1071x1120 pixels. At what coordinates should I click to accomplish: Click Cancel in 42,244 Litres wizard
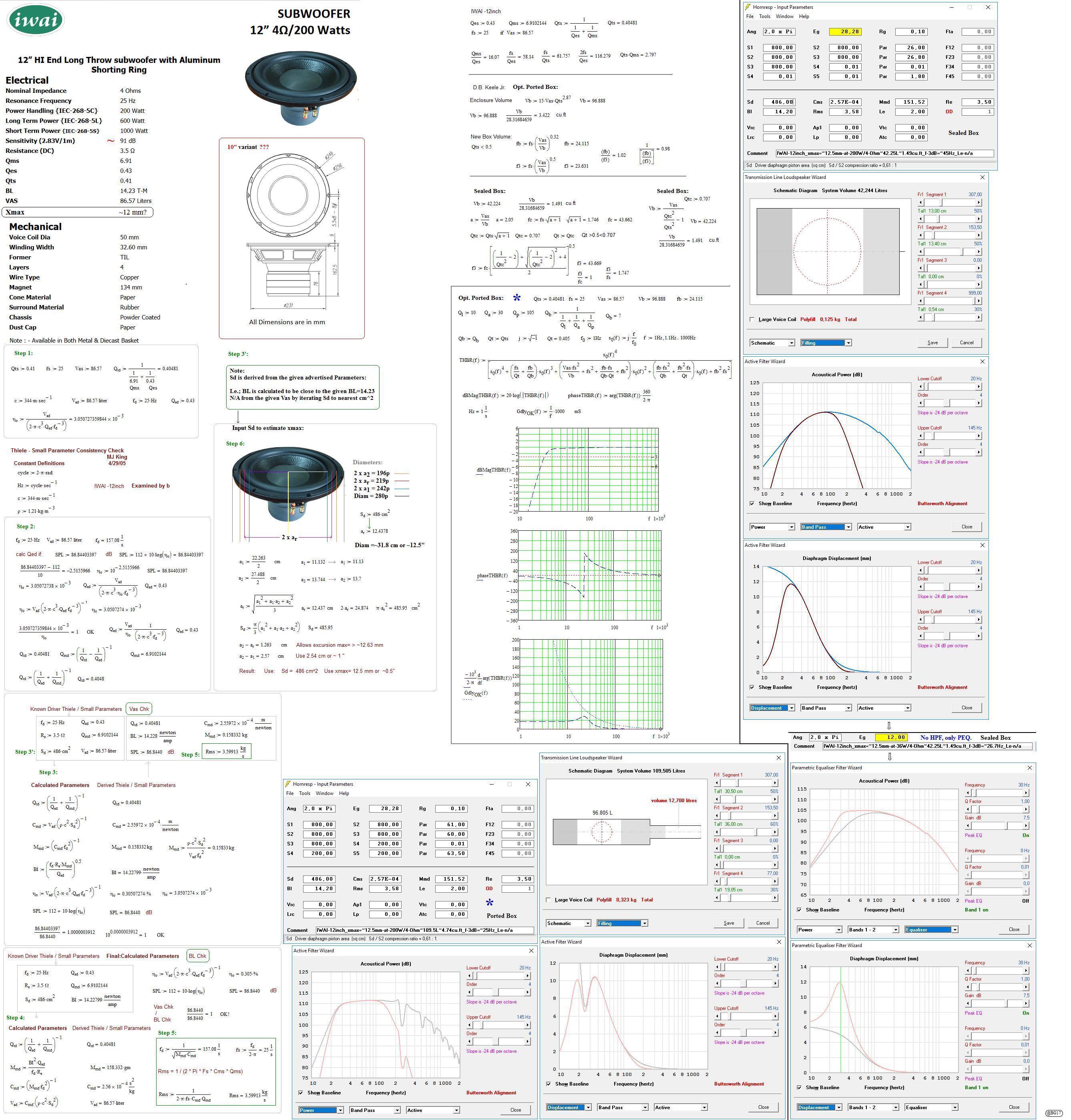(x=967, y=343)
